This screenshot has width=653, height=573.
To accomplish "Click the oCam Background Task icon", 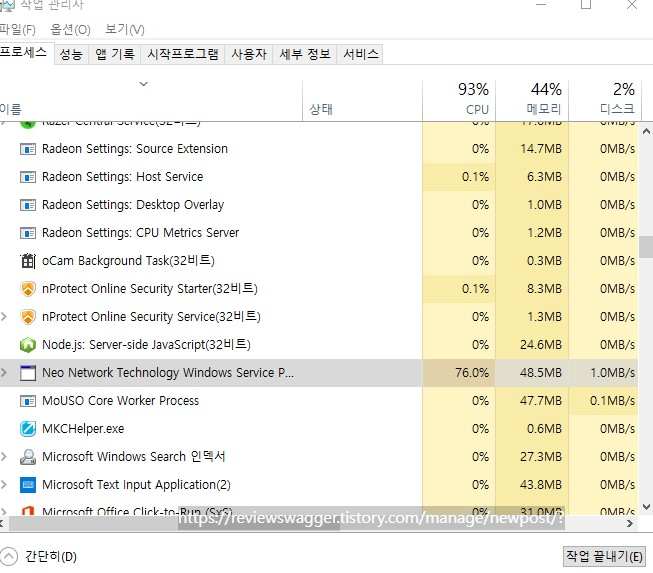I will point(28,261).
